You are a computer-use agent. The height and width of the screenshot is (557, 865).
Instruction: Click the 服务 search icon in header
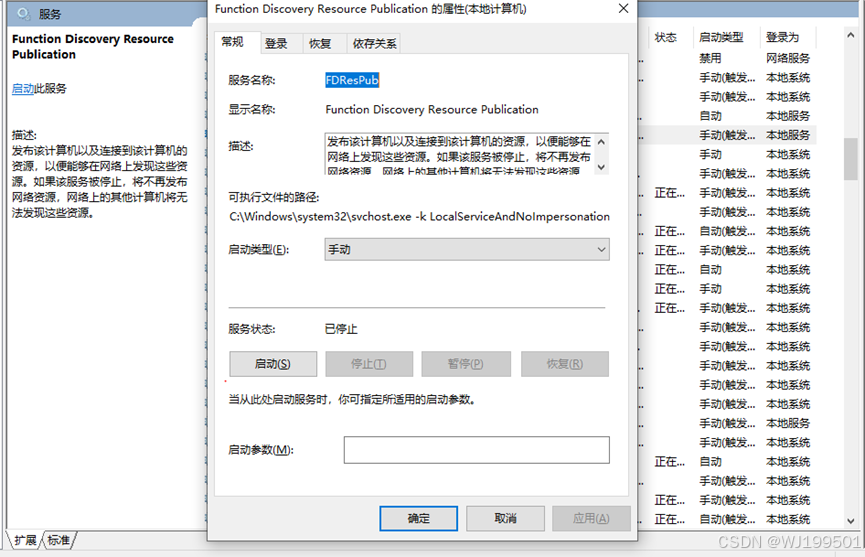pos(23,14)
